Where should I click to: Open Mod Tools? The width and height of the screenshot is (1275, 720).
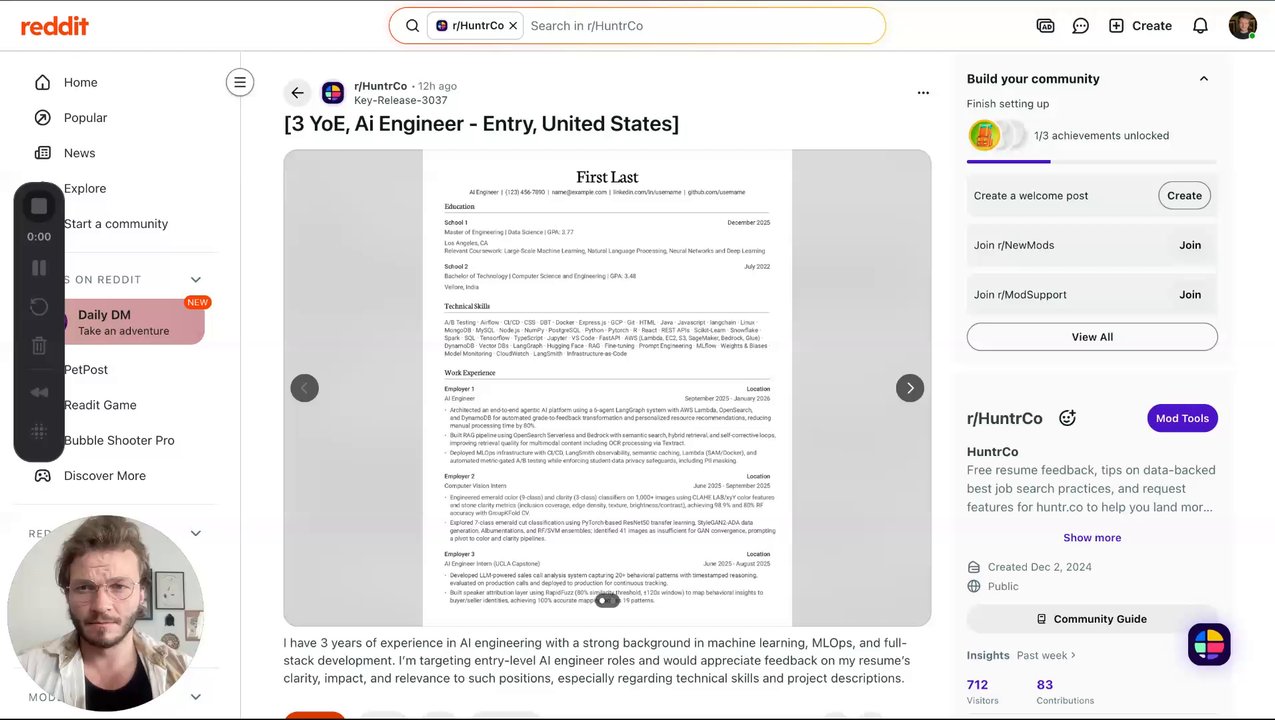(1182, 418)
